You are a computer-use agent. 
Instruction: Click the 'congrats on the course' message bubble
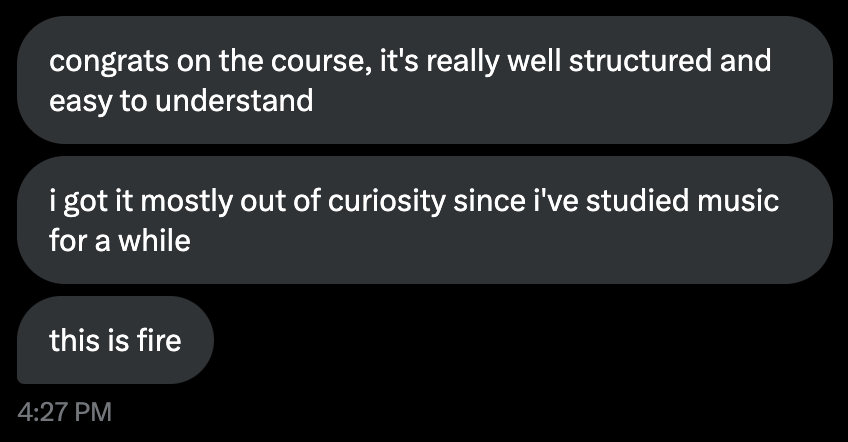(x=424, y=80)
